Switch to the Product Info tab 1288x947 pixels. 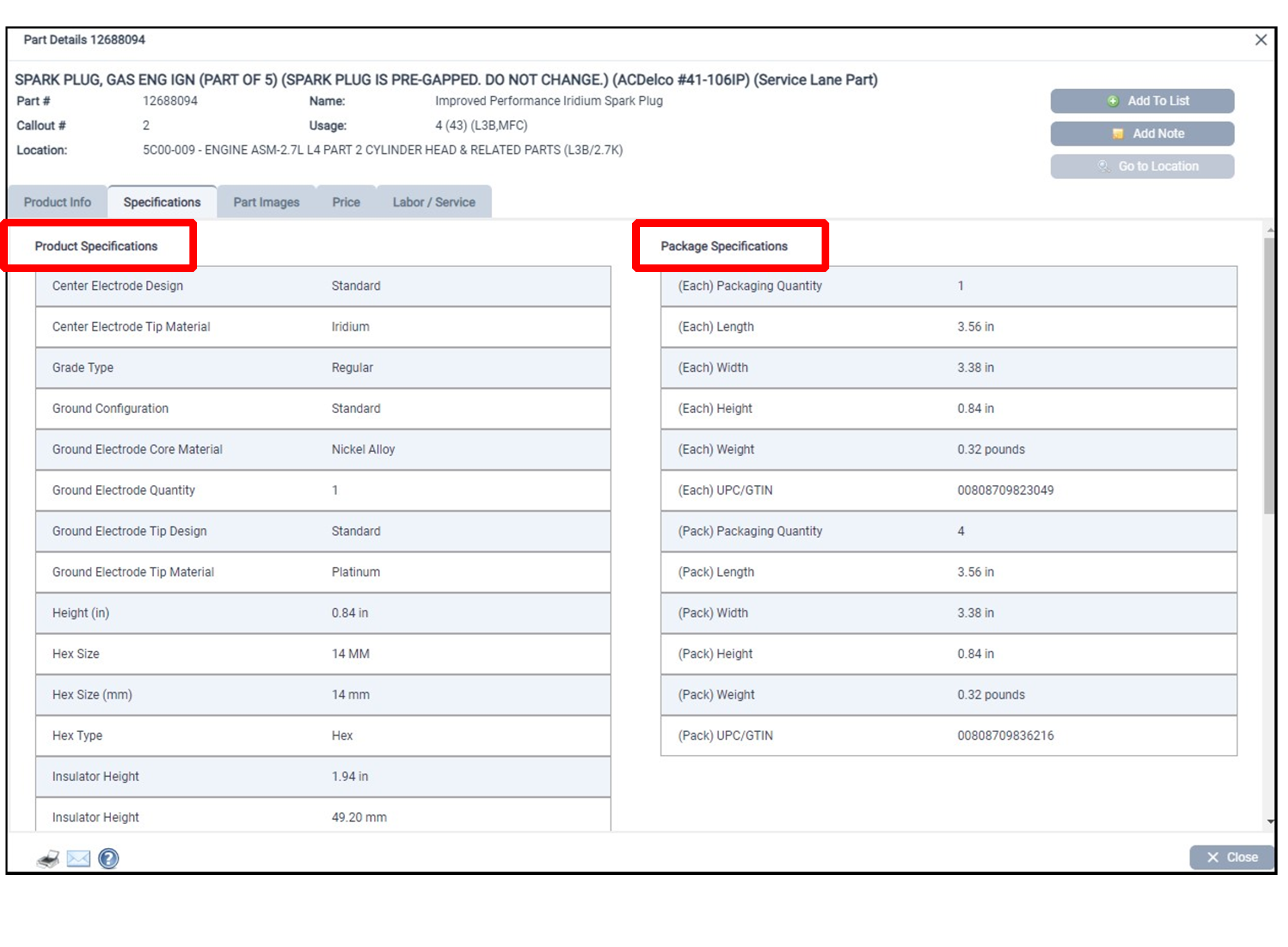tap(57, 202)
